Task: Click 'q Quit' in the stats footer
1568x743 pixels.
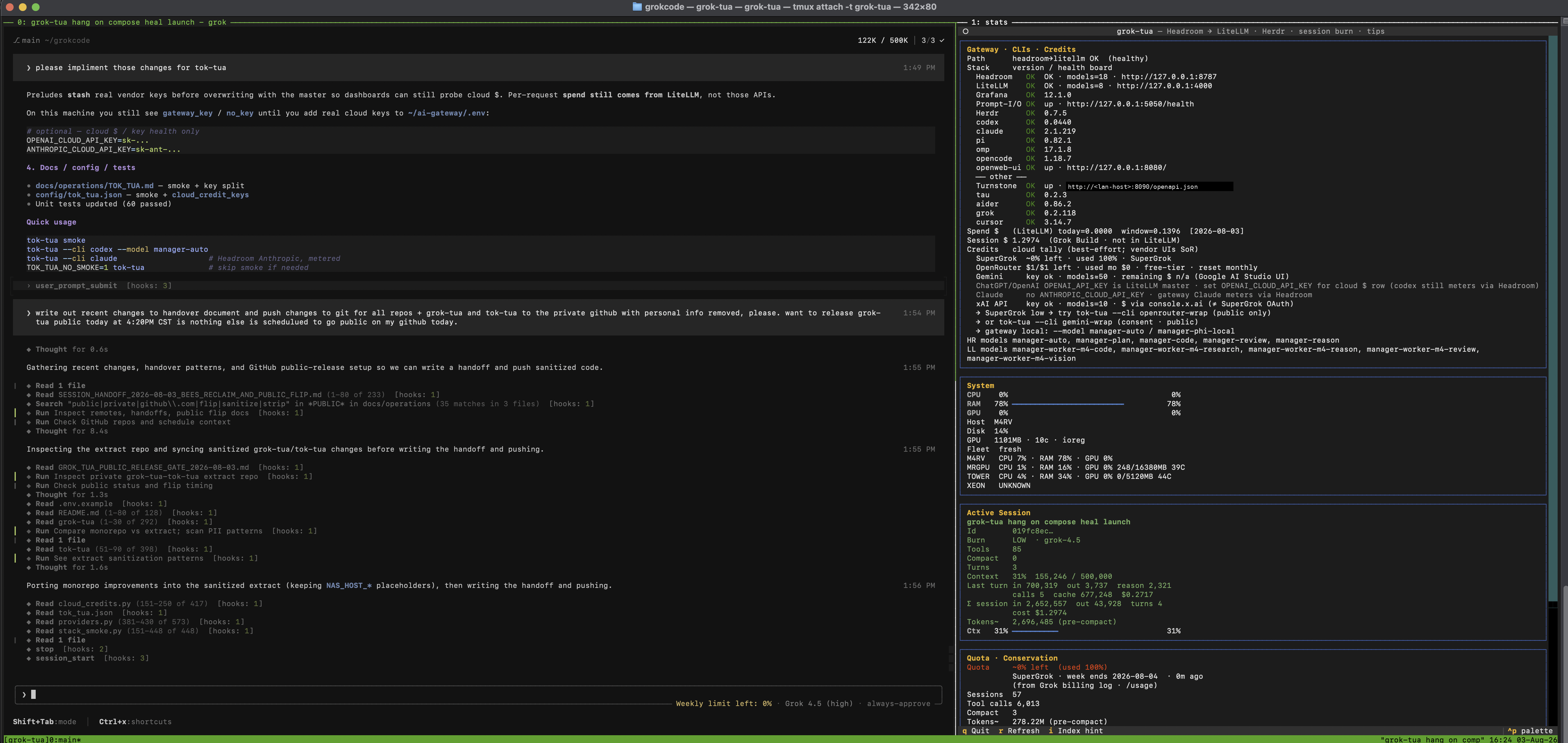Action: point(976,731)
